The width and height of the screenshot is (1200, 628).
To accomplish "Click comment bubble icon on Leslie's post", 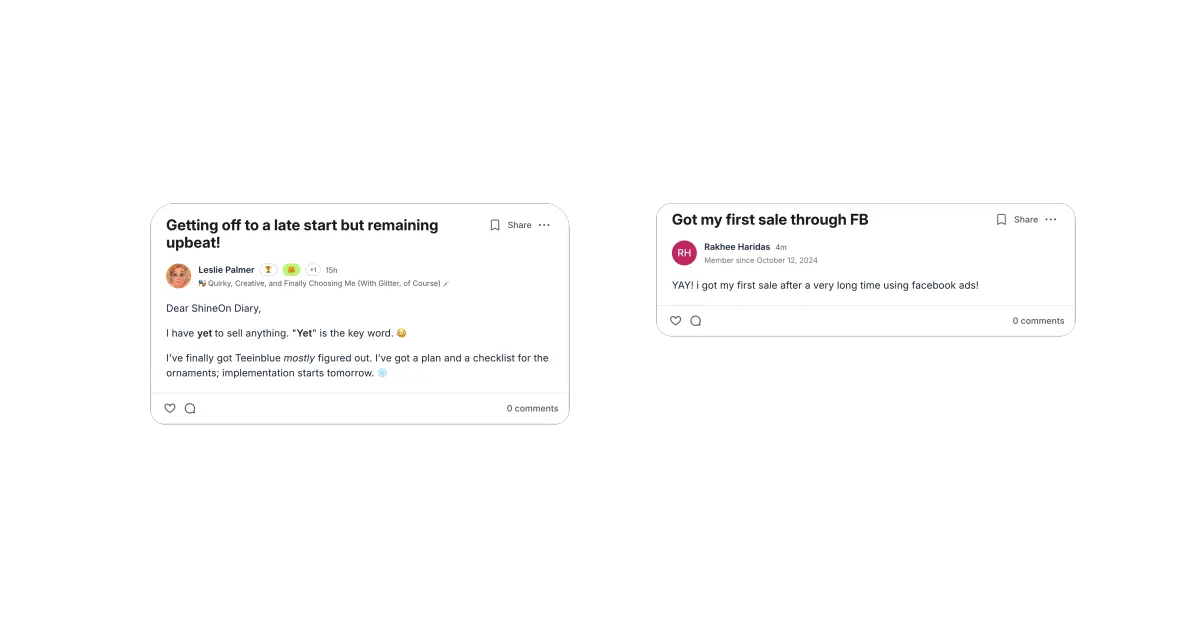I will tap(190, 408).
